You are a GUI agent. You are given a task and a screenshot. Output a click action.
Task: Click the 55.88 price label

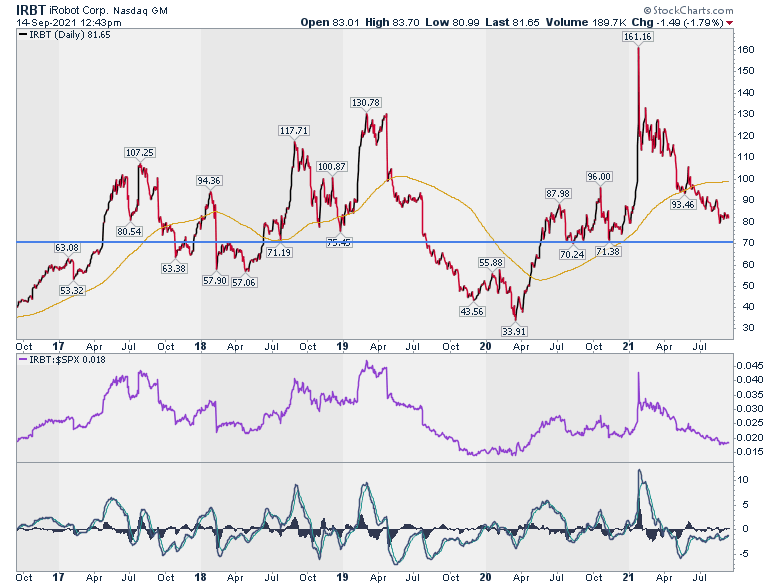(490, 263)
